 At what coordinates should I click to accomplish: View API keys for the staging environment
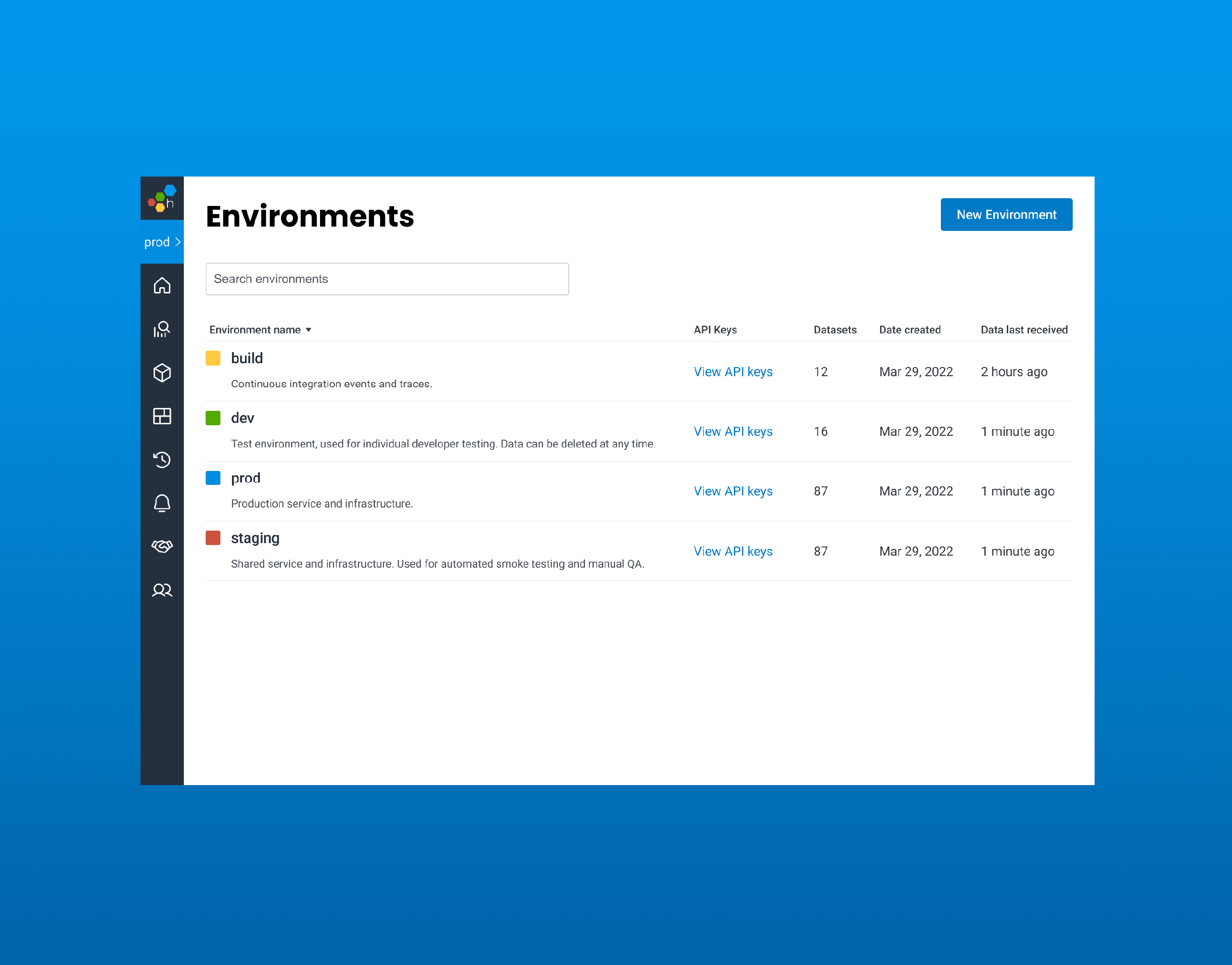[733, 551]
